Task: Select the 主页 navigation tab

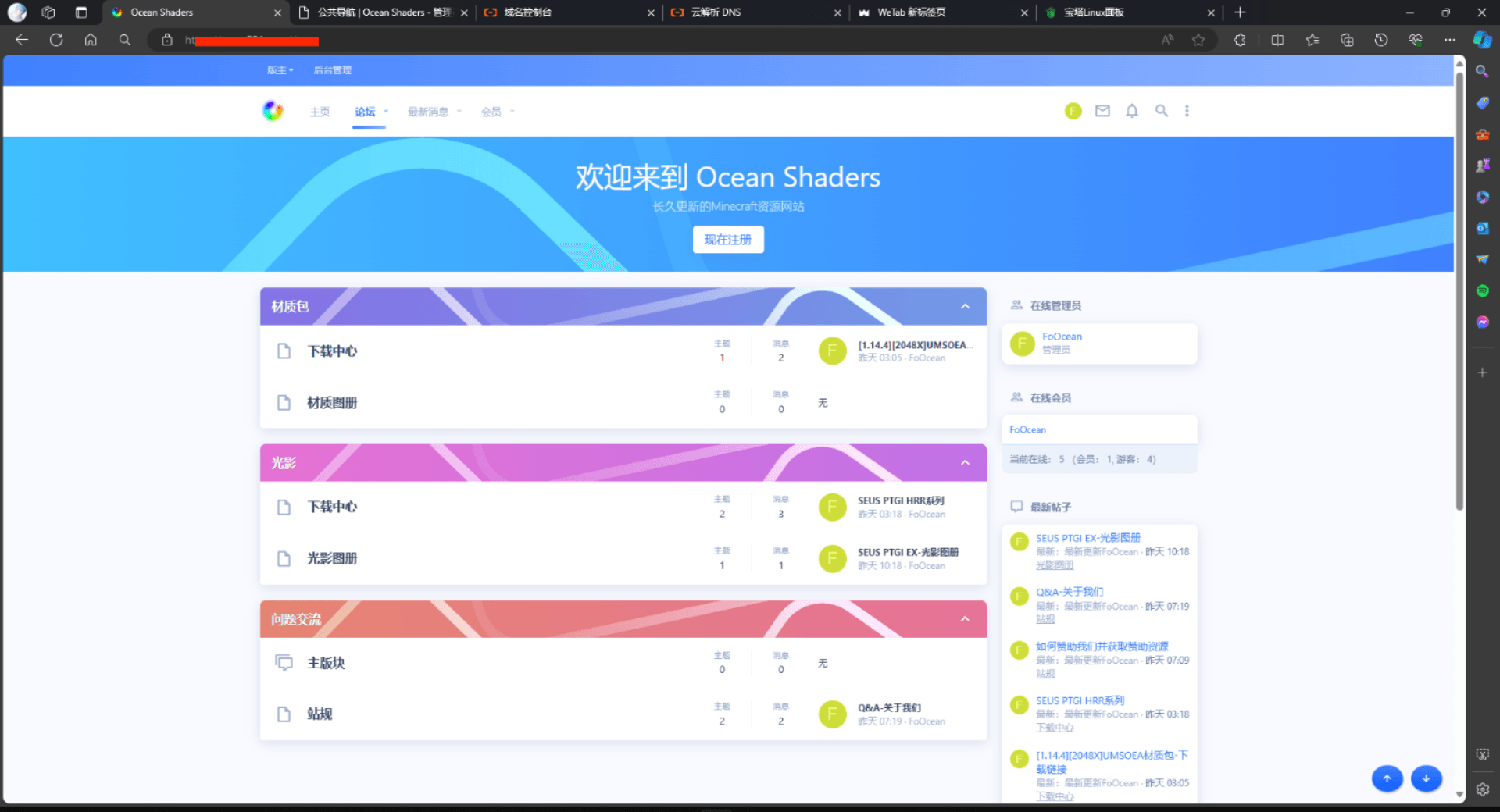Action: 320,112
